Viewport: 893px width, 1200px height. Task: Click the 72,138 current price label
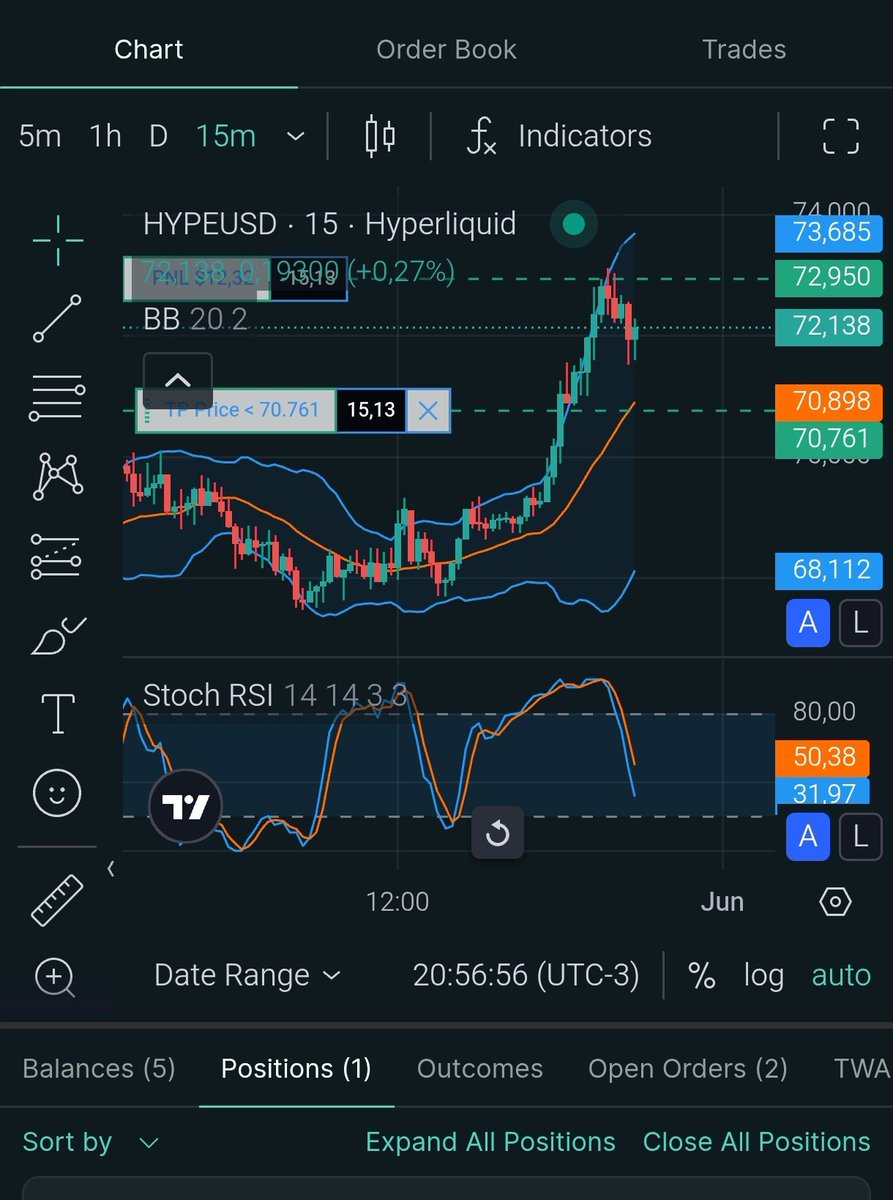pyautogui.click(x=829, y=326)
